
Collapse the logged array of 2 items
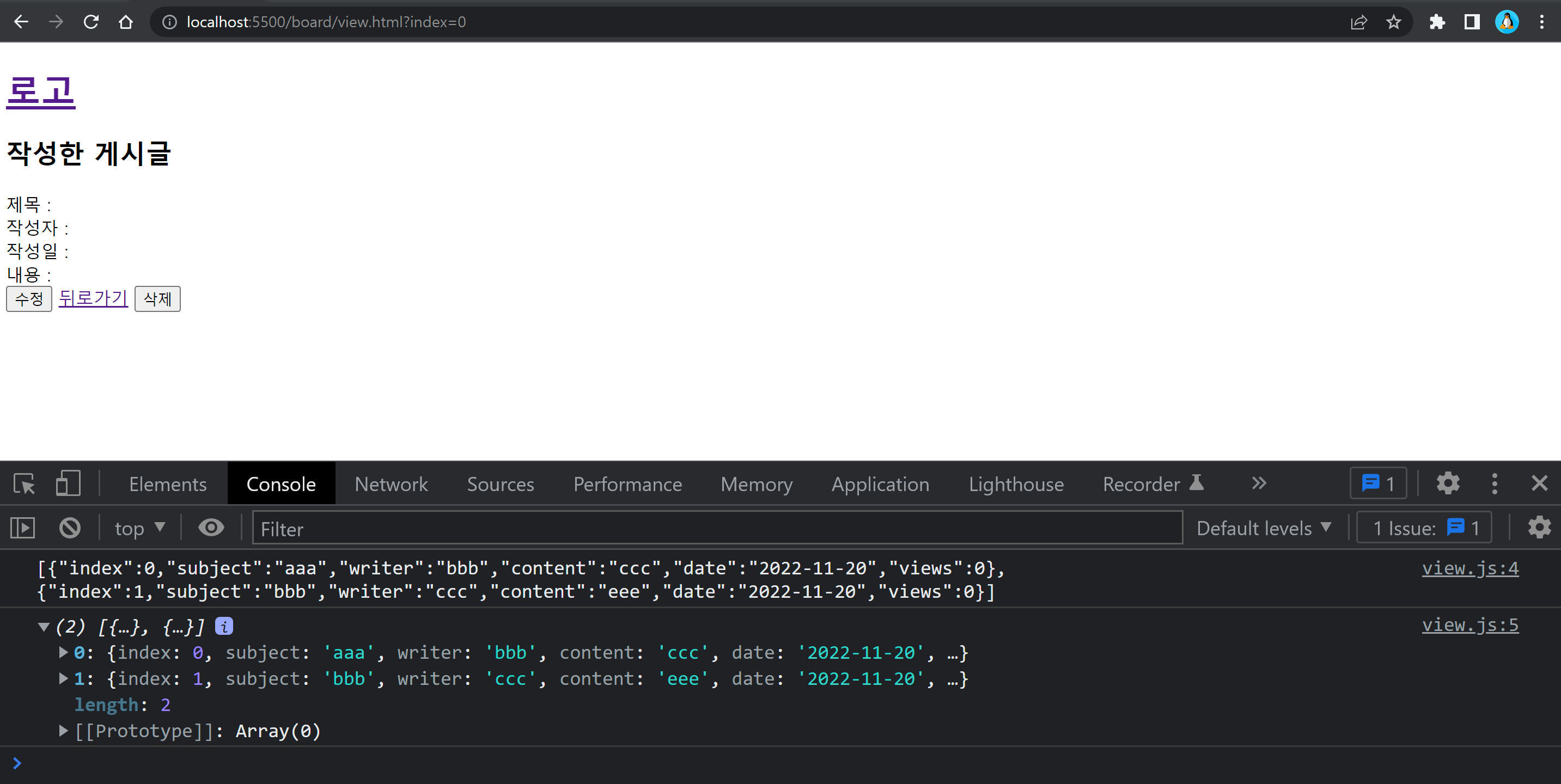pos(44,627)
